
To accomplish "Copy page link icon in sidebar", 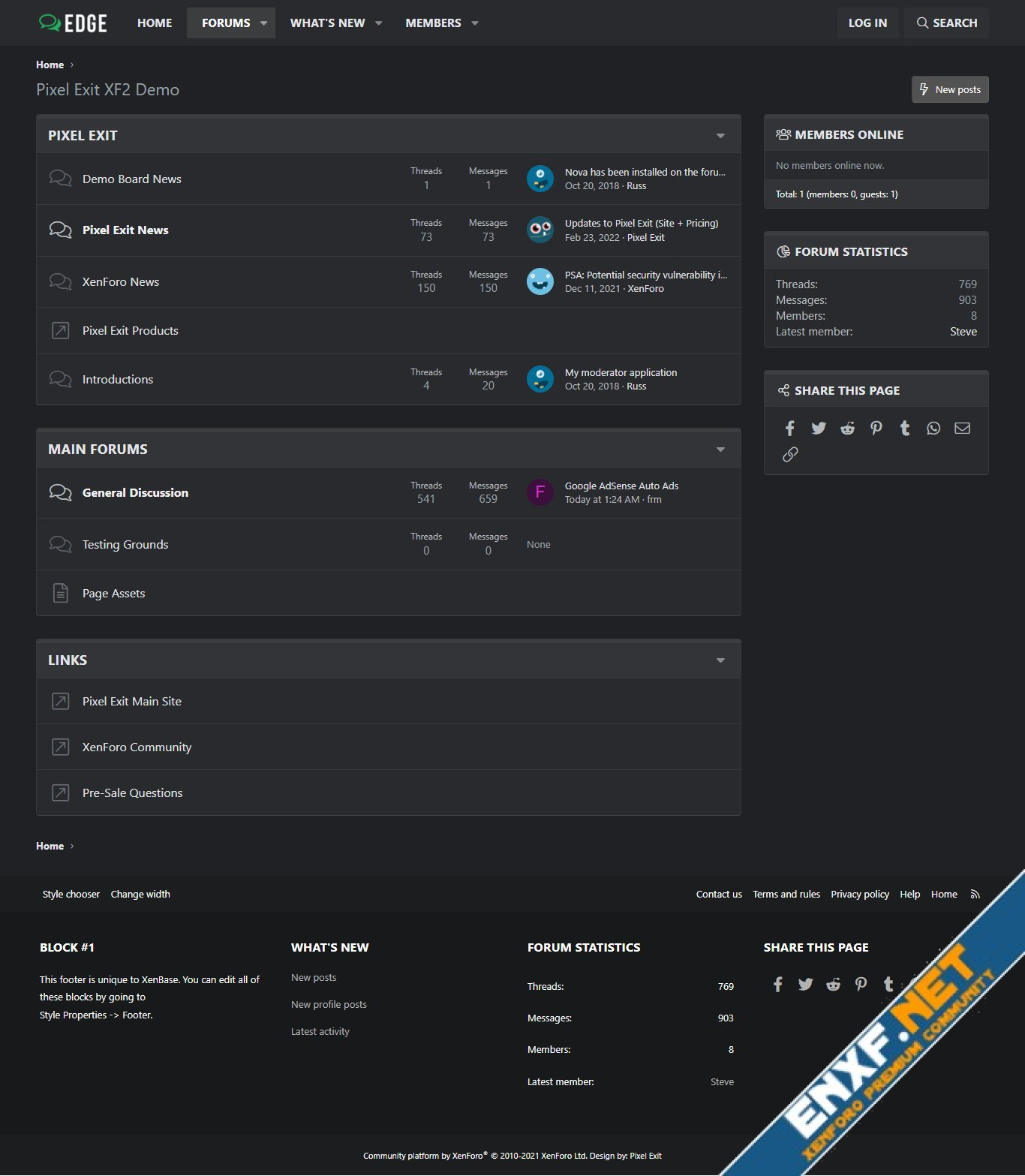I will point(789,455).
